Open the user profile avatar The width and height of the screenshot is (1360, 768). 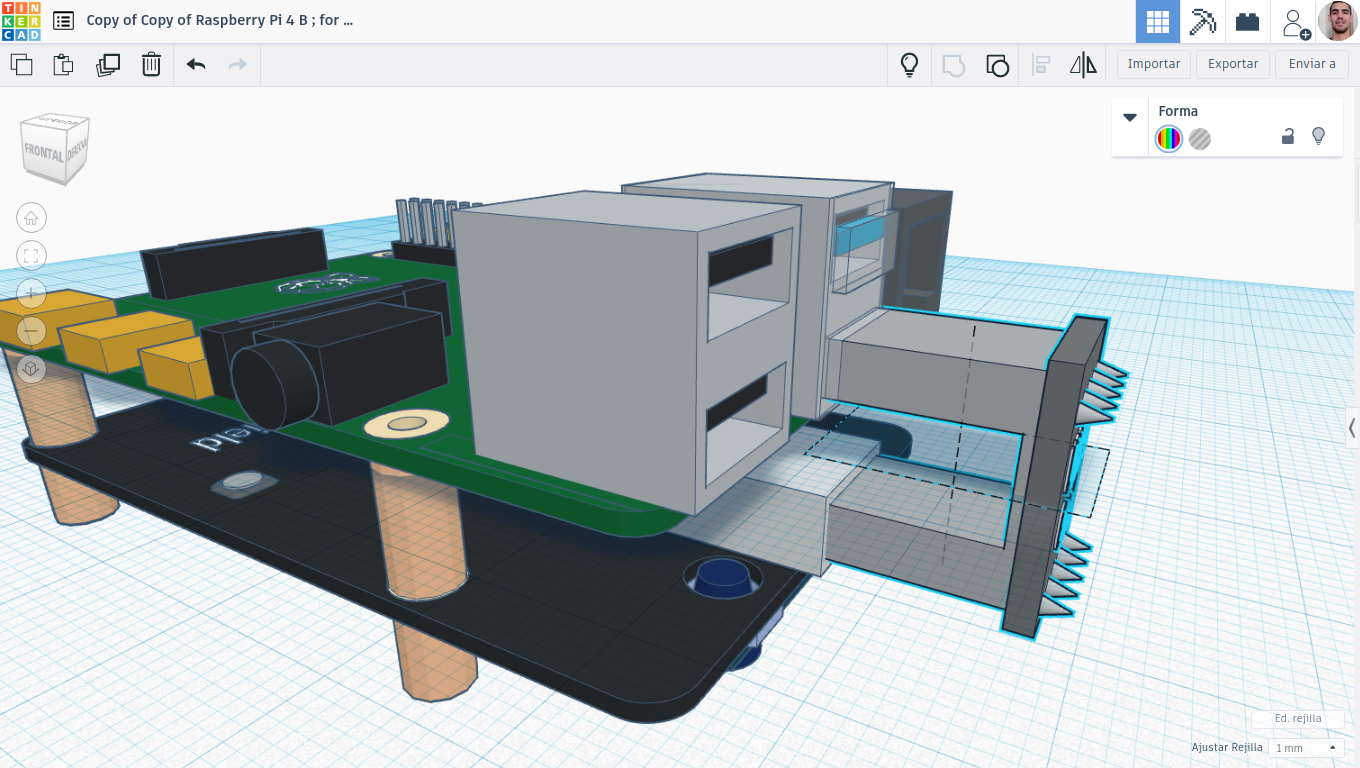pos(1338,21)
